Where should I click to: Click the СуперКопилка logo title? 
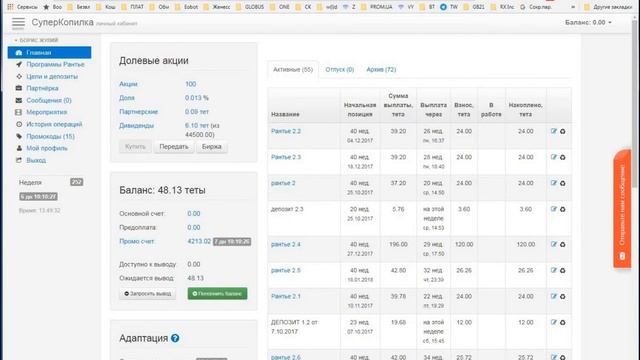62,22
